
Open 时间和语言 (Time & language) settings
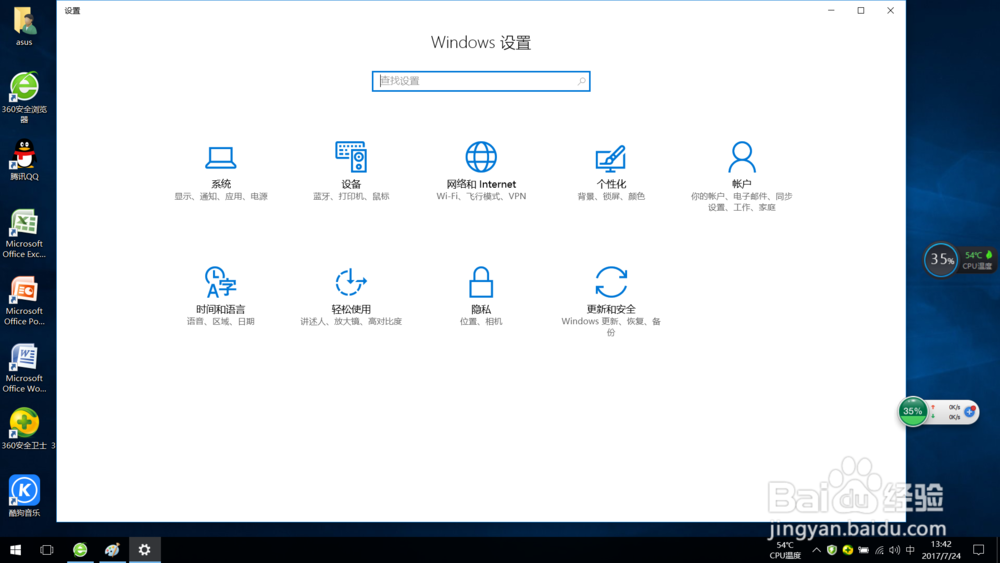tap(221, 296)
